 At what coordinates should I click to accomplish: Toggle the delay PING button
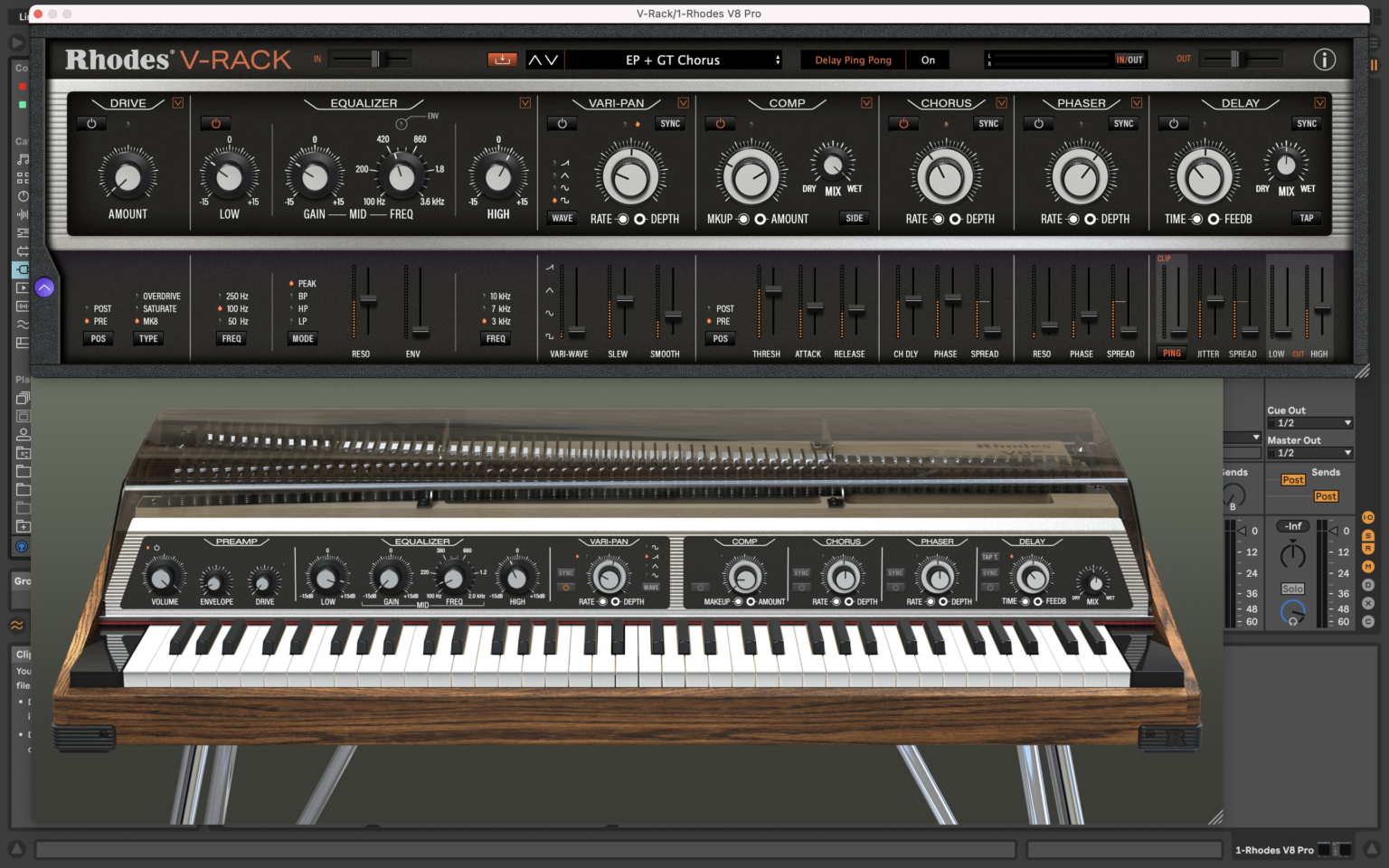[x=1172, y=354]
